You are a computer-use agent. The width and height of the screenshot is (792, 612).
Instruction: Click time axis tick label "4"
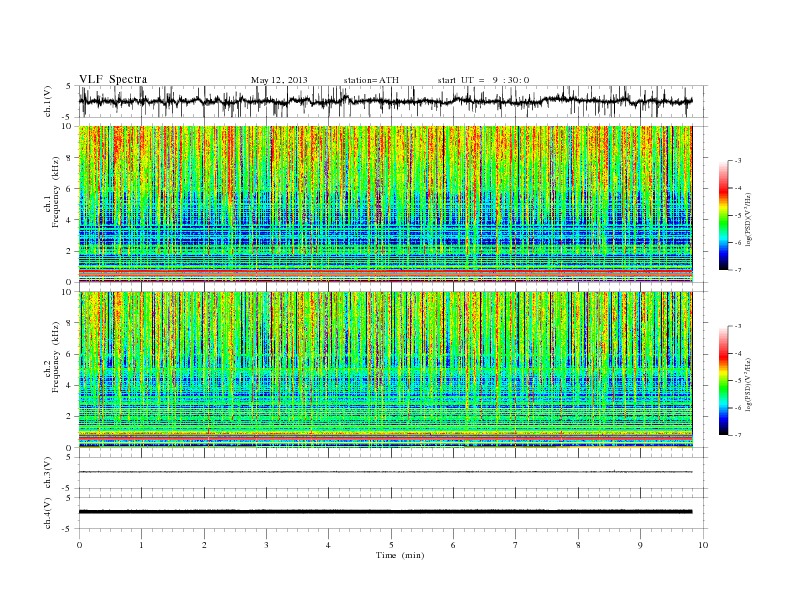pyautogui.click(x=329, y=545)
